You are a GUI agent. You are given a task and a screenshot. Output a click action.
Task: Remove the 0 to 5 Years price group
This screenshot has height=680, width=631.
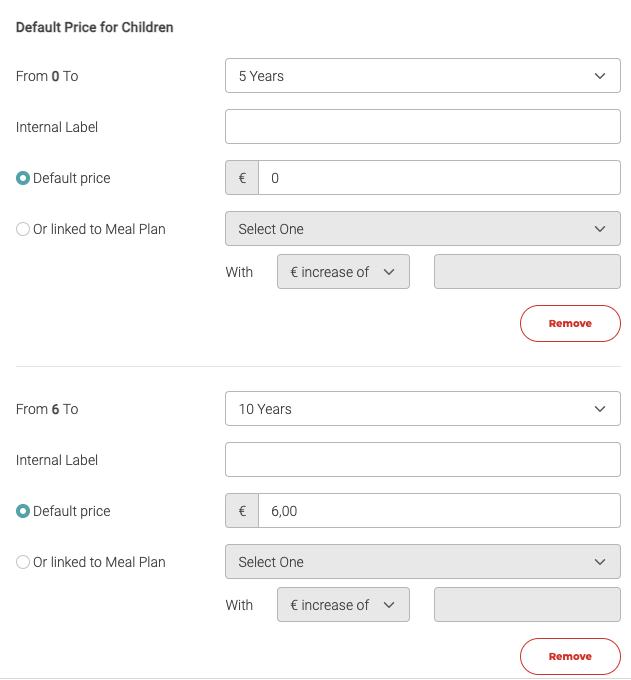point(570,324)
